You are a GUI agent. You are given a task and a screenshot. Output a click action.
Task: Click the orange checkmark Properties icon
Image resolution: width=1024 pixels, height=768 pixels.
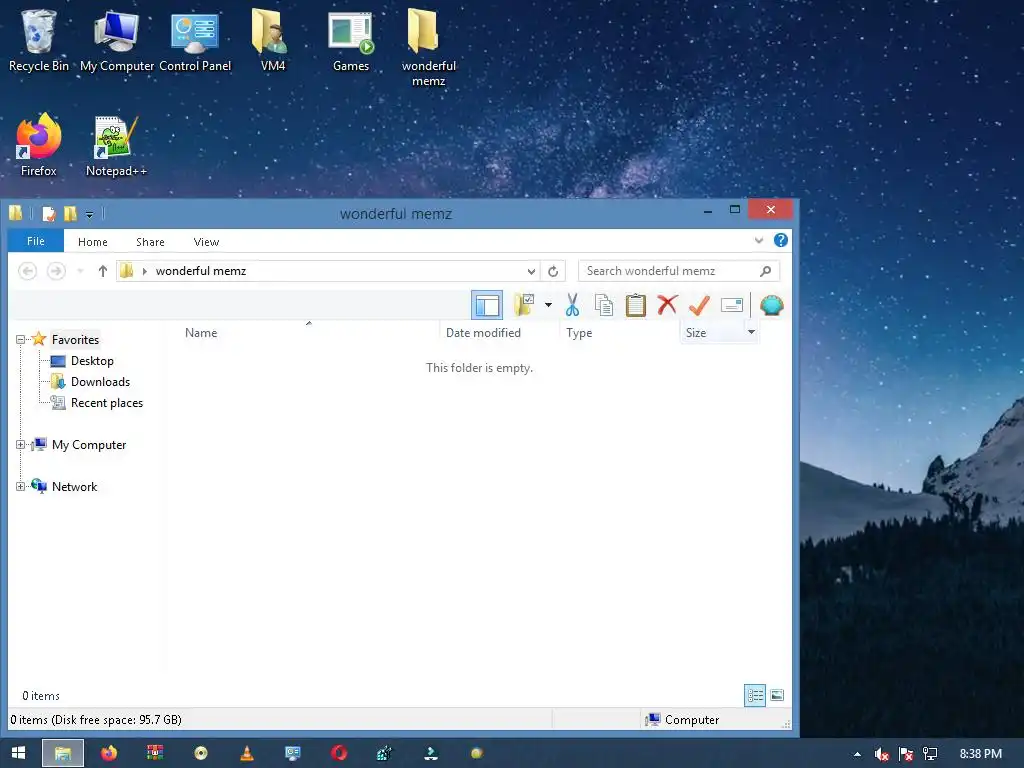click(x=699, y=305)
